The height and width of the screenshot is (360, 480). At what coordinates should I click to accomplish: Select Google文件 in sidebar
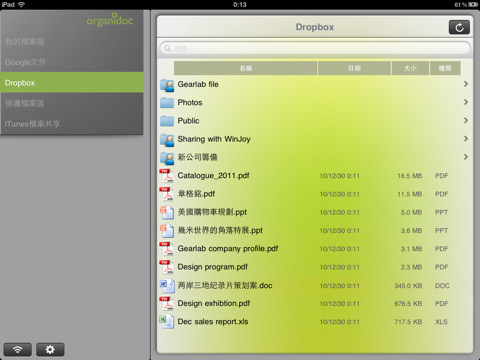coord(72,62)
